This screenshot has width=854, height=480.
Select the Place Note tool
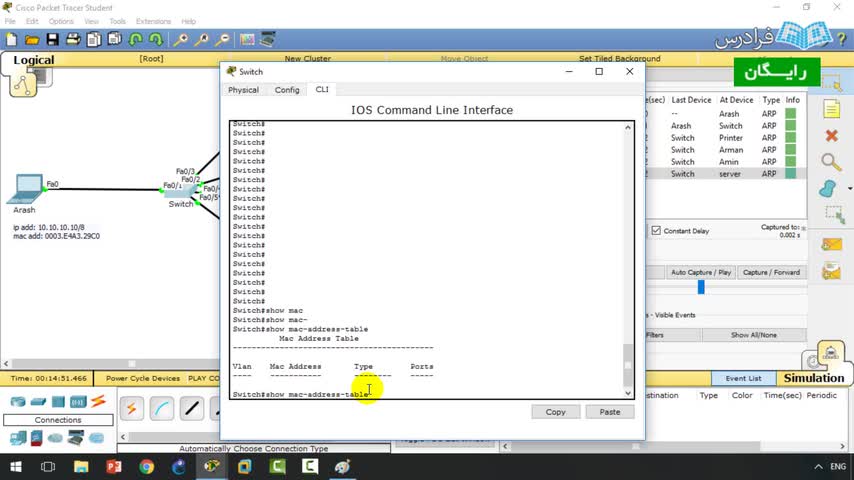coord(832,109)
